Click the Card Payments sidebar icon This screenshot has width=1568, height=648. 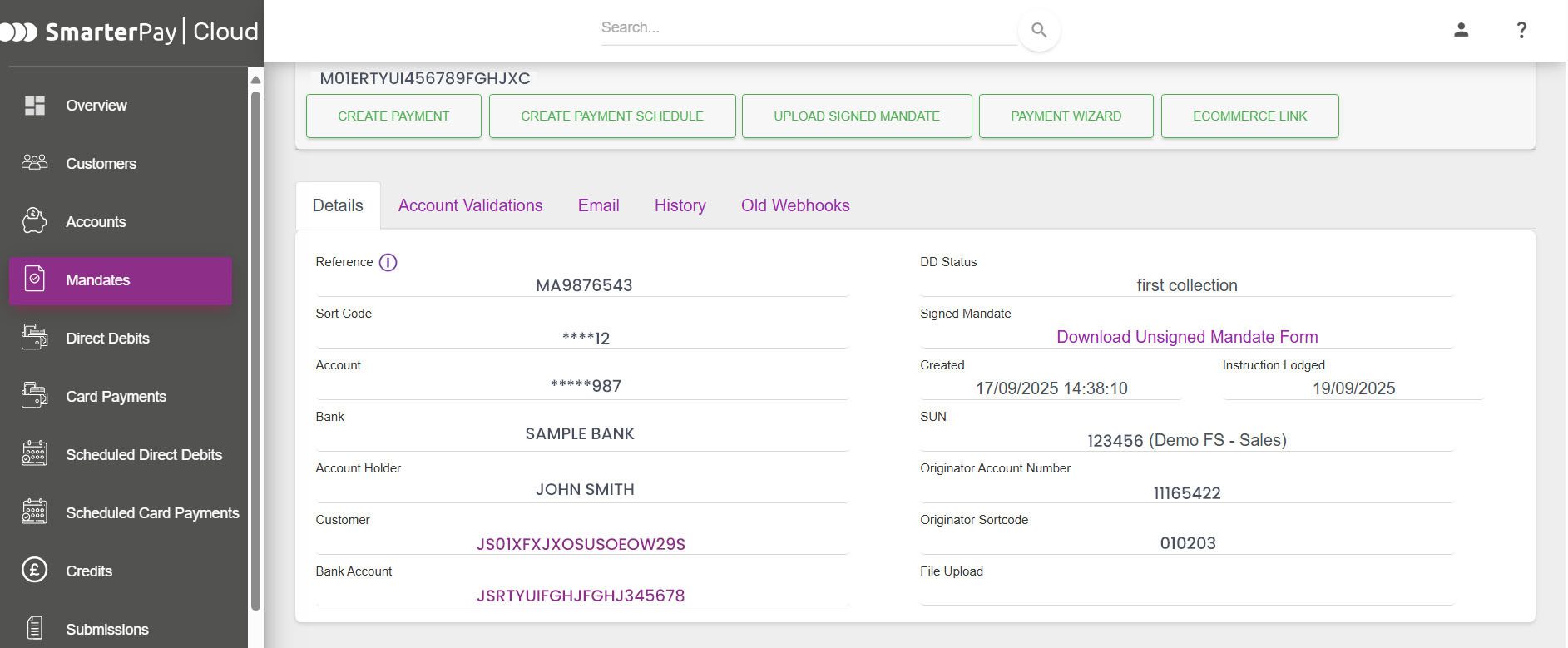[34, 396]
